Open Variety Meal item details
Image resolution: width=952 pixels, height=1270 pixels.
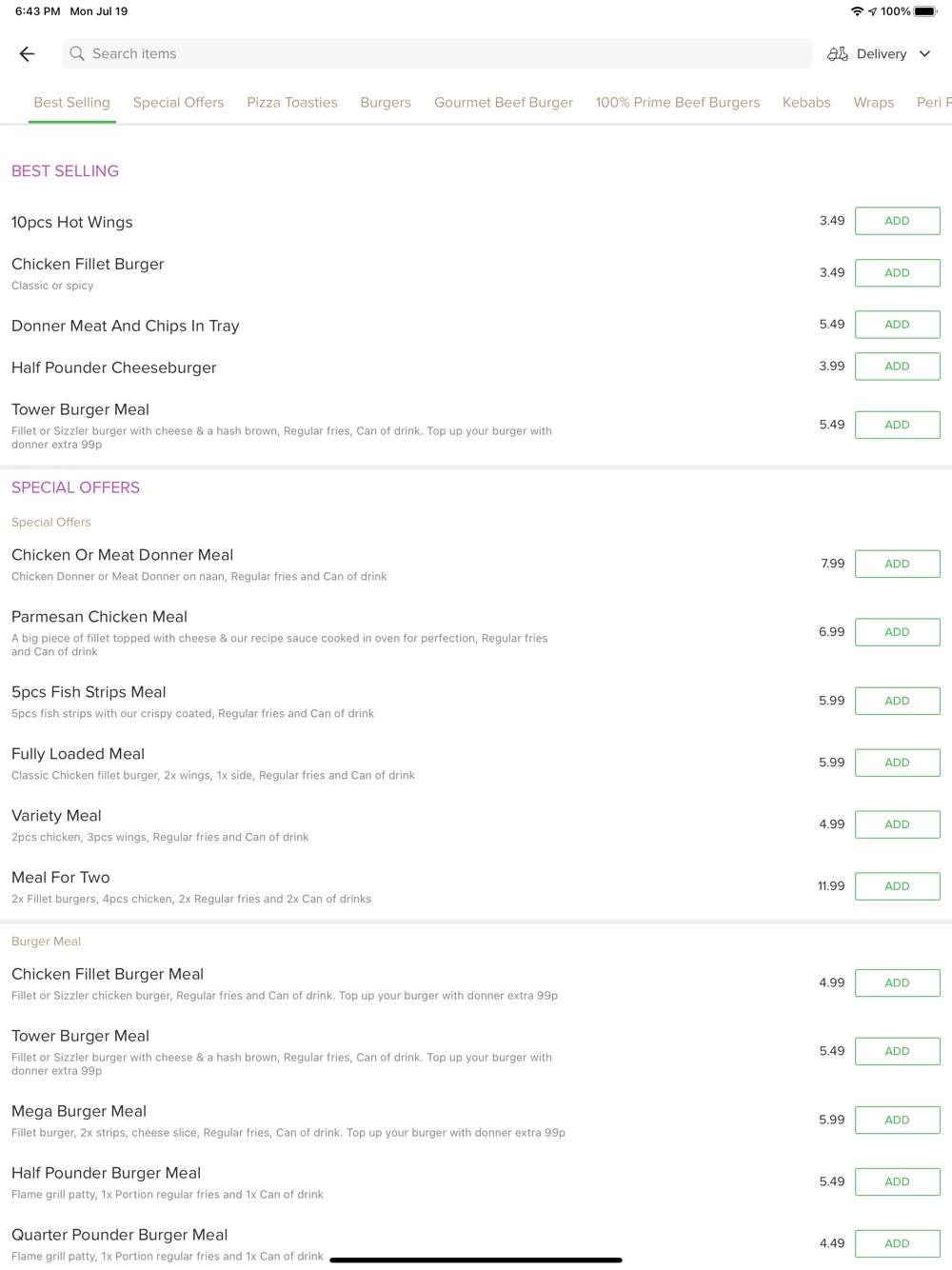click(x=57, y=816)
